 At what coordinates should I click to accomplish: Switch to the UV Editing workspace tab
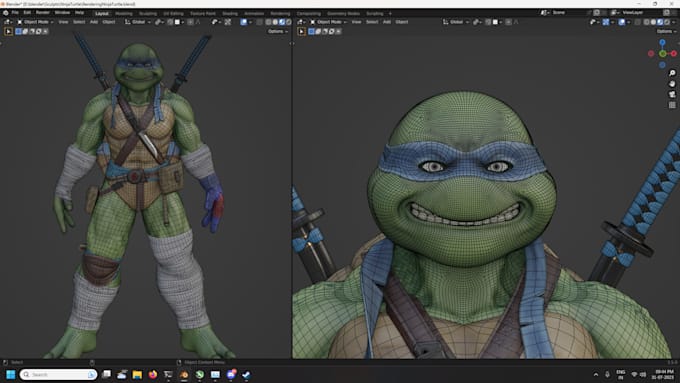pyautogui.click(x=173, y=13)
